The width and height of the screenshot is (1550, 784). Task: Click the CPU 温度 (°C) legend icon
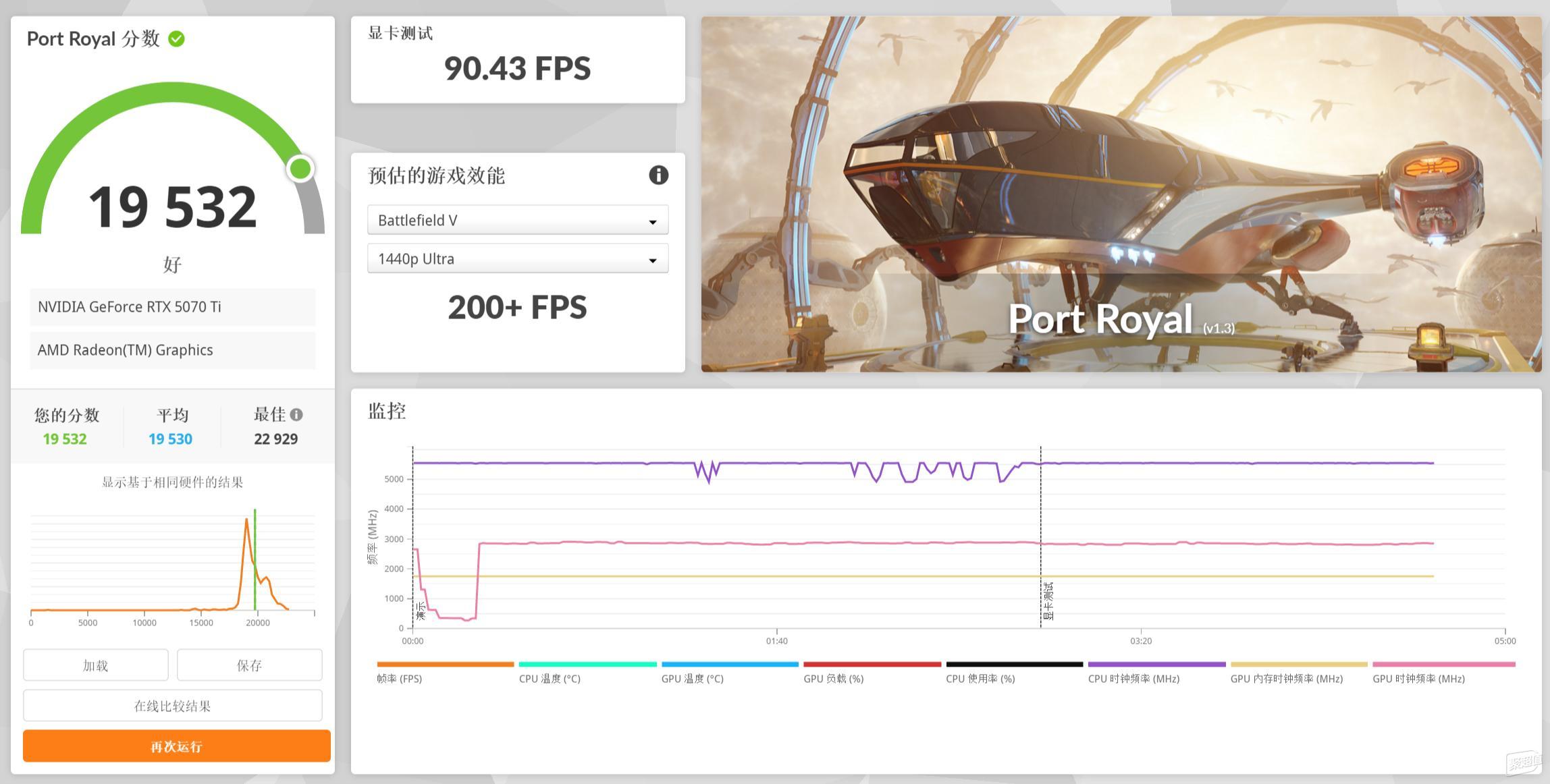pyautogui.click(x=587, y=664)
